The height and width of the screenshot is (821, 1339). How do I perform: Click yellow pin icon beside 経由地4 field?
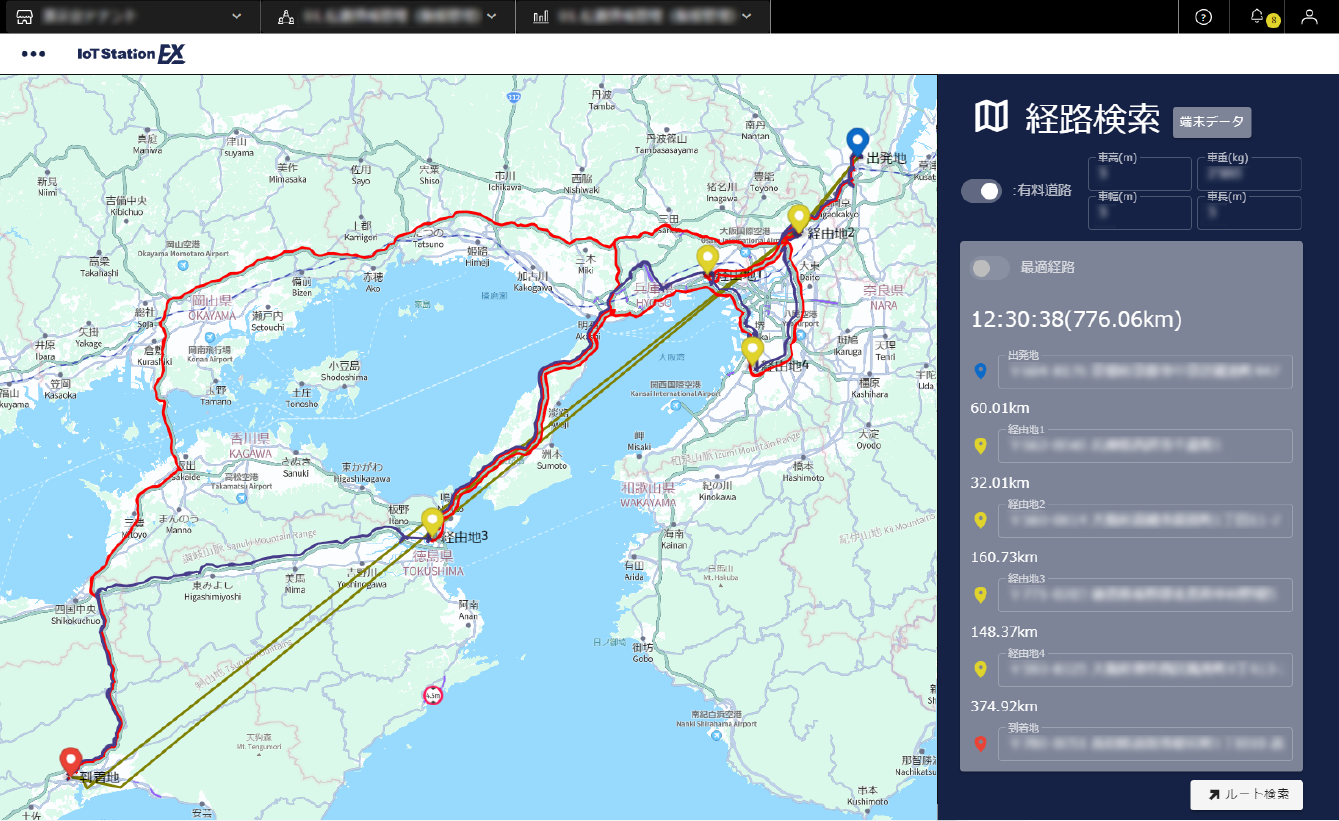[980, 669]
